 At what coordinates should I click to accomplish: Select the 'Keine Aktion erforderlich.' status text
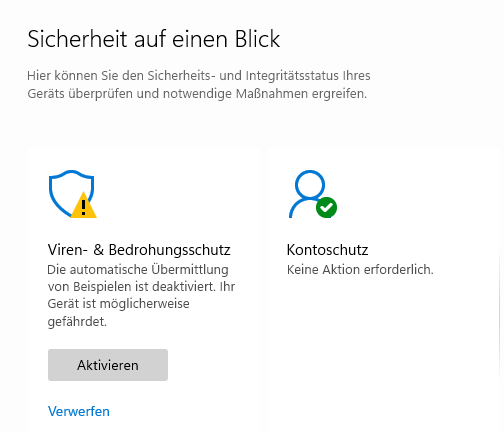[x=360, y=270]
